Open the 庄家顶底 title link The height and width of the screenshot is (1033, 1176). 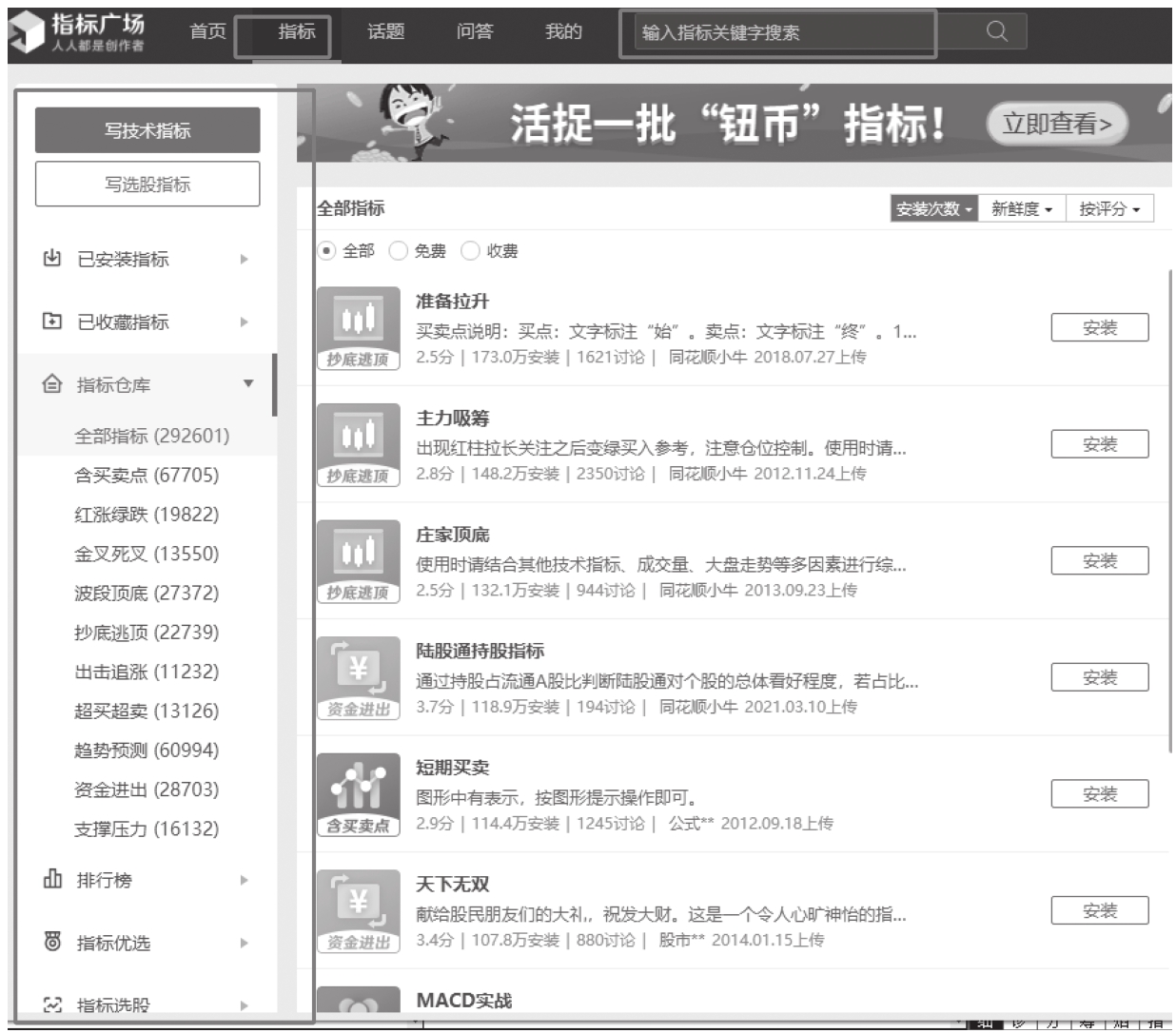(x=452, y=535)
